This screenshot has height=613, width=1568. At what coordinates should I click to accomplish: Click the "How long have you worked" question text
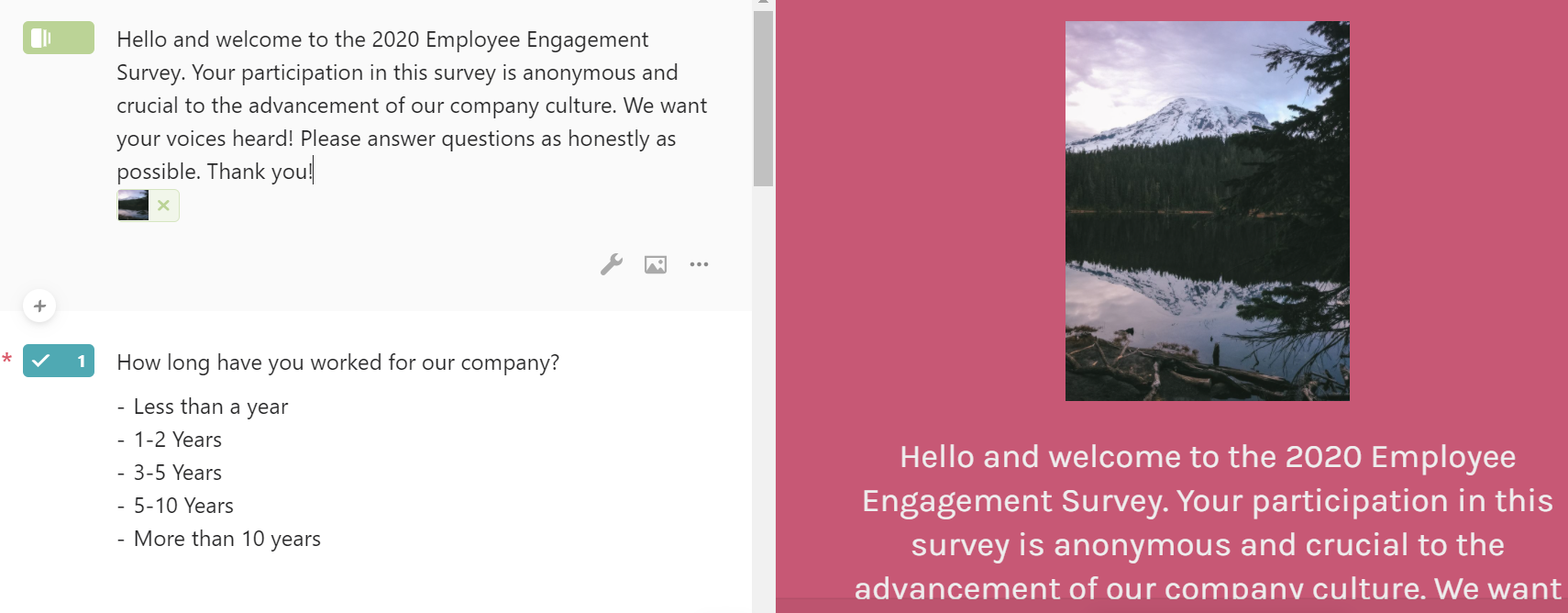(337, 362)
